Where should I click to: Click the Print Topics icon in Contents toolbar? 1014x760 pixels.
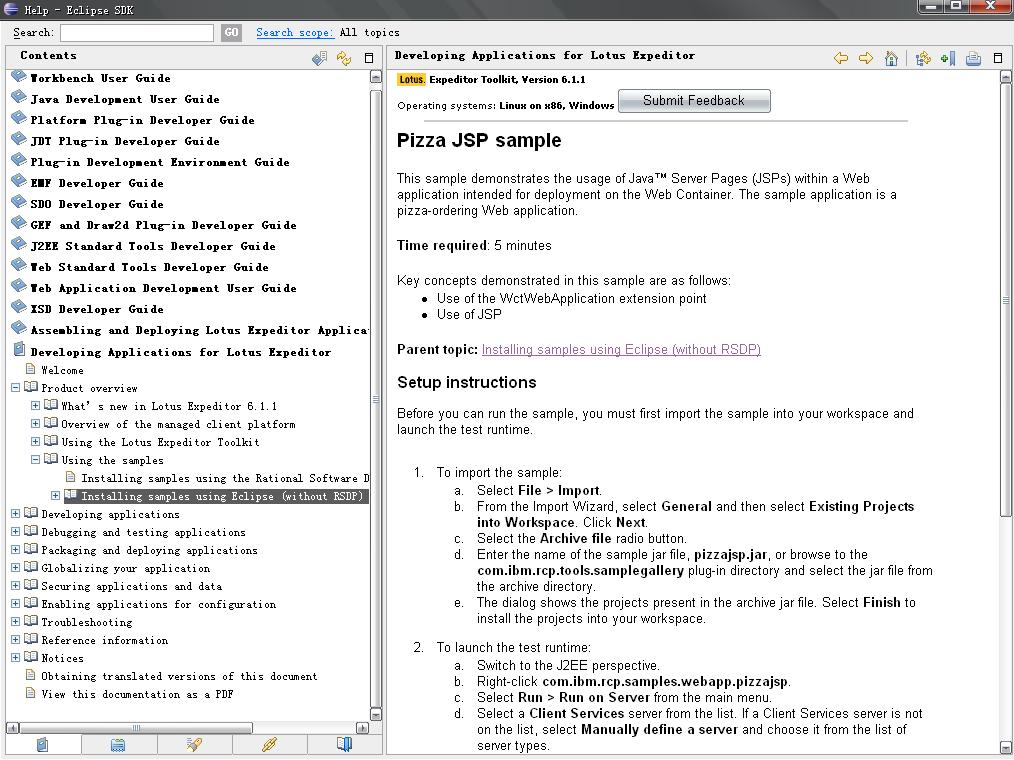click(x=319, y=58)
